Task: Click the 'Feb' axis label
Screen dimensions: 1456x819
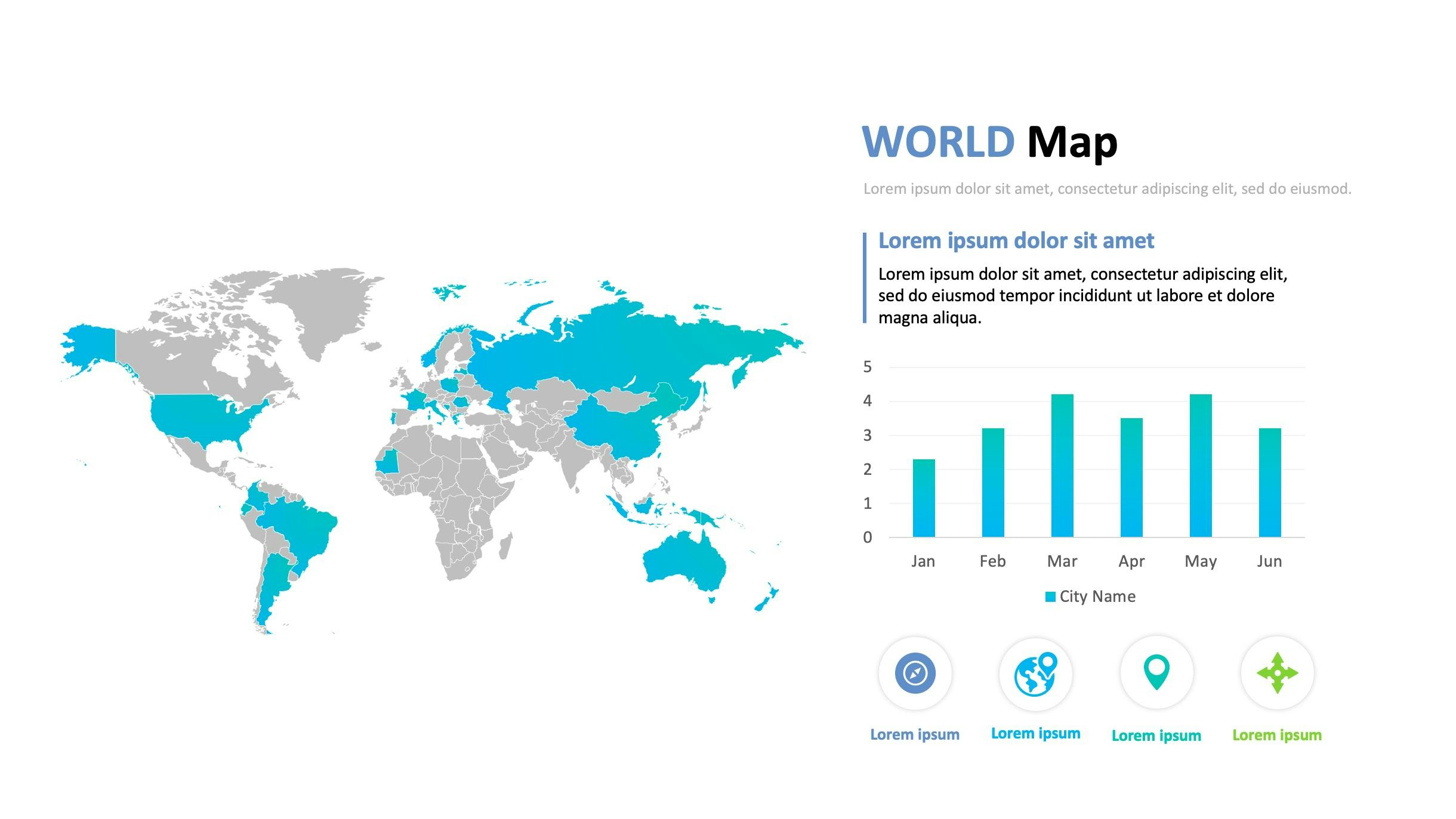Action: [992, 561]
